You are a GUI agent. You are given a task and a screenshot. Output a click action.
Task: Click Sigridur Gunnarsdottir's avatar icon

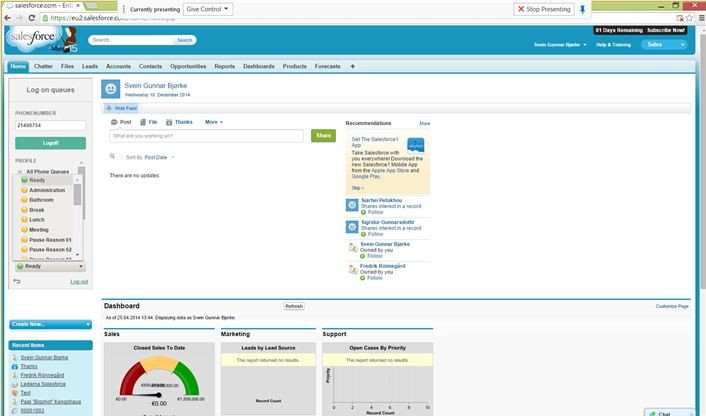352,227
